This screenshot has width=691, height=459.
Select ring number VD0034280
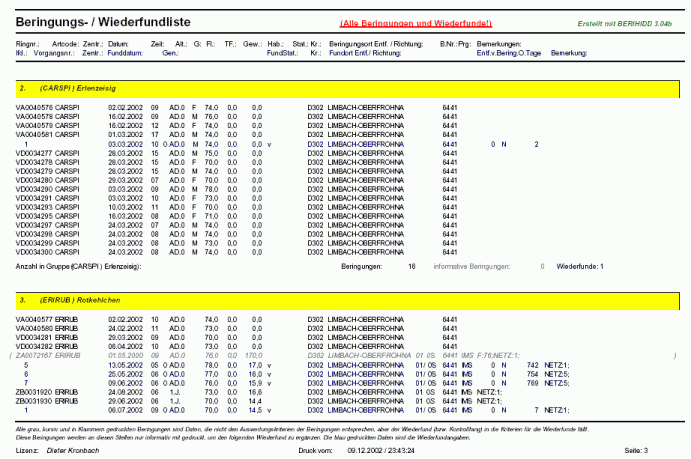coord(34,180)
